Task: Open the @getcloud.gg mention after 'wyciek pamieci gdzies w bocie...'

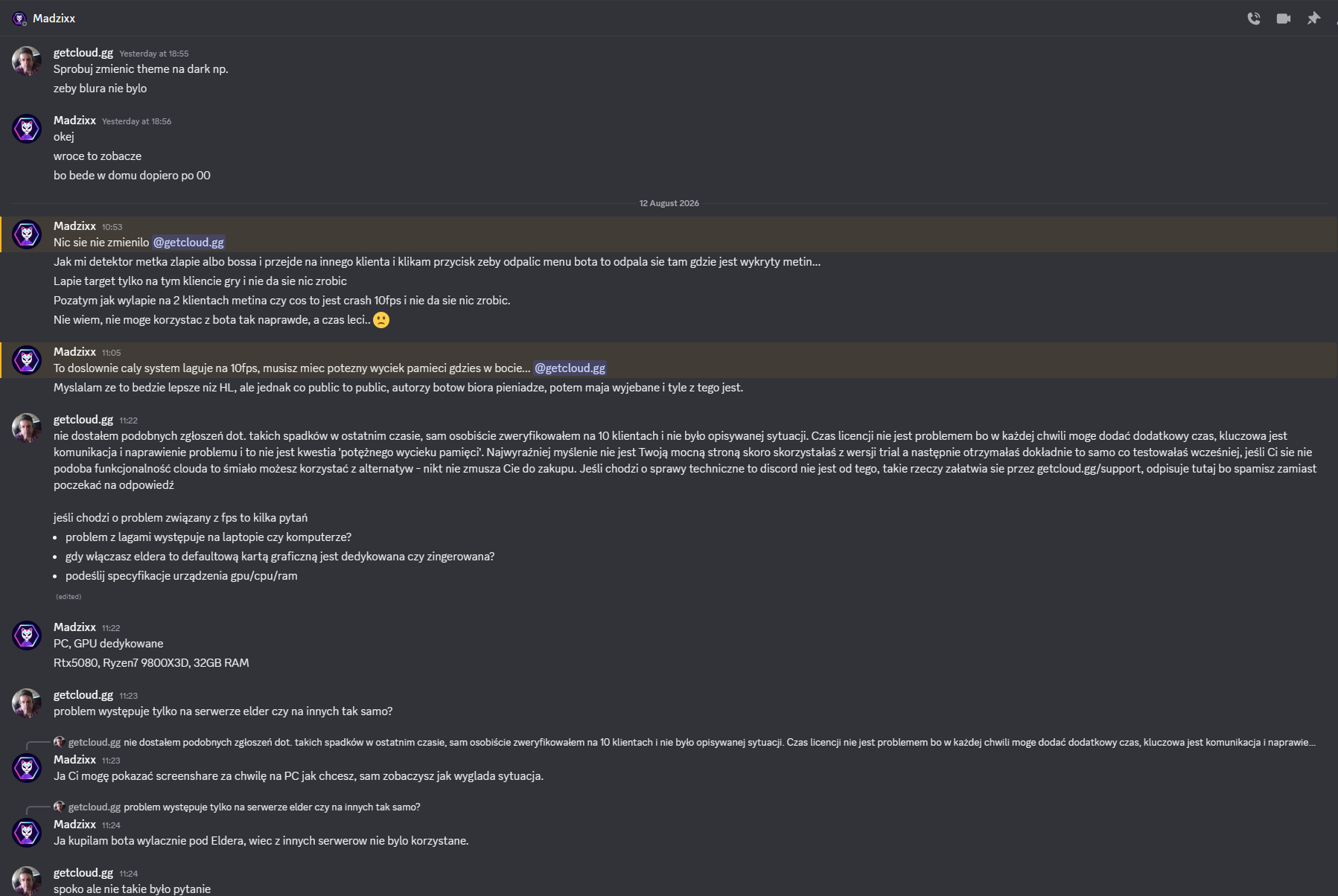Action: pos(570,368)
